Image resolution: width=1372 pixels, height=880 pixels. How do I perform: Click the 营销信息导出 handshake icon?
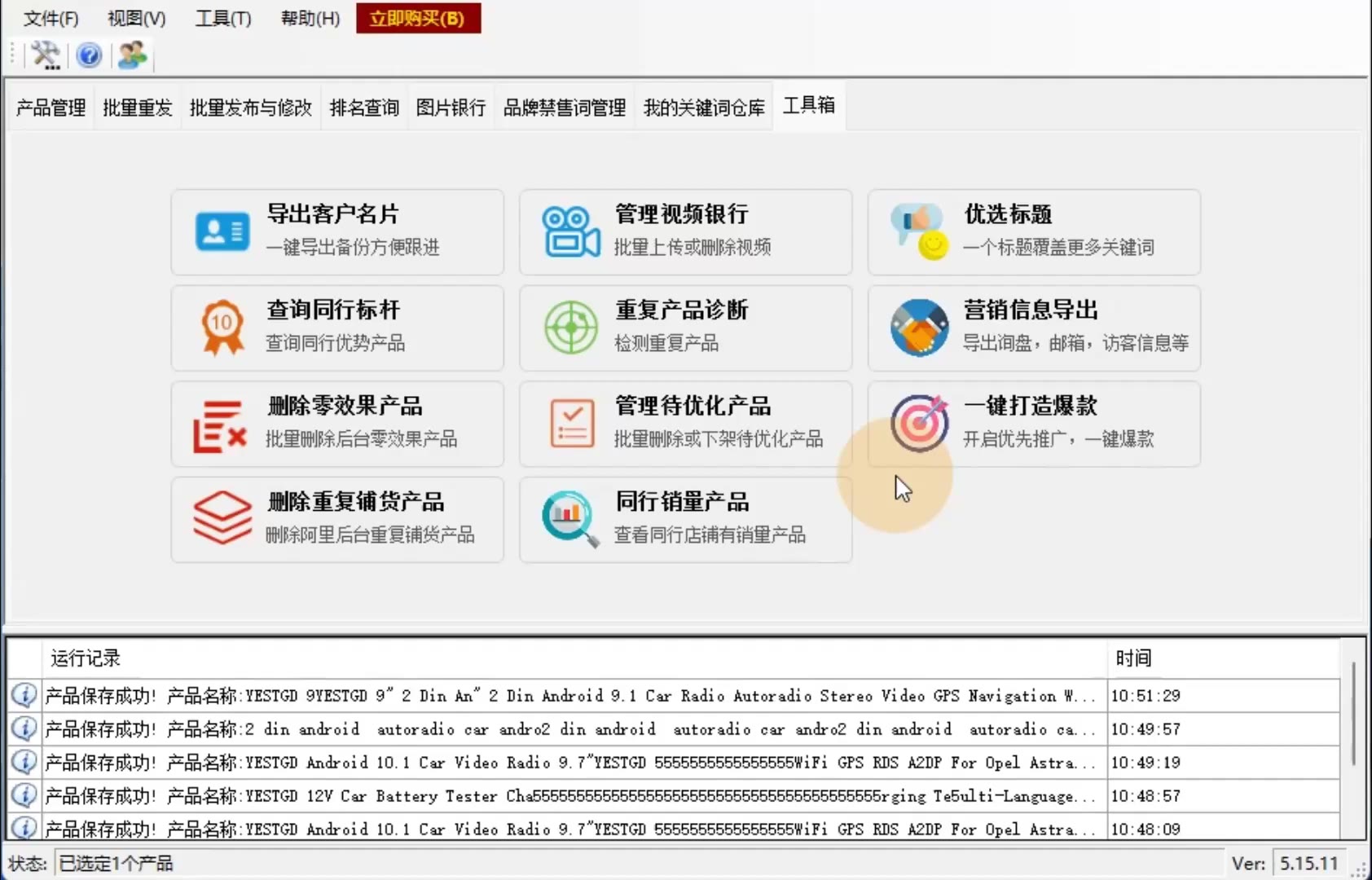click(920, 328)
